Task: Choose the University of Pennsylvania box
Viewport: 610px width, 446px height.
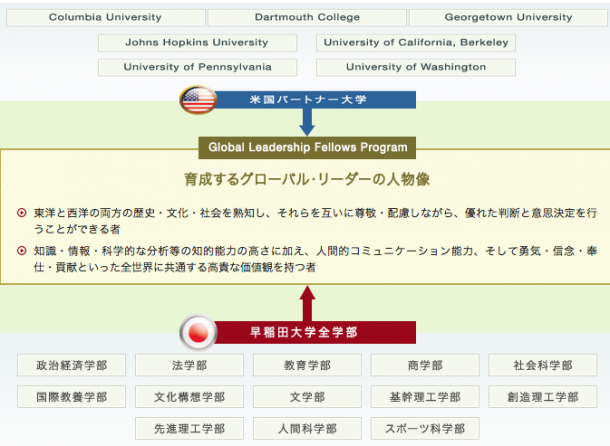Action: tap(197, 67)
